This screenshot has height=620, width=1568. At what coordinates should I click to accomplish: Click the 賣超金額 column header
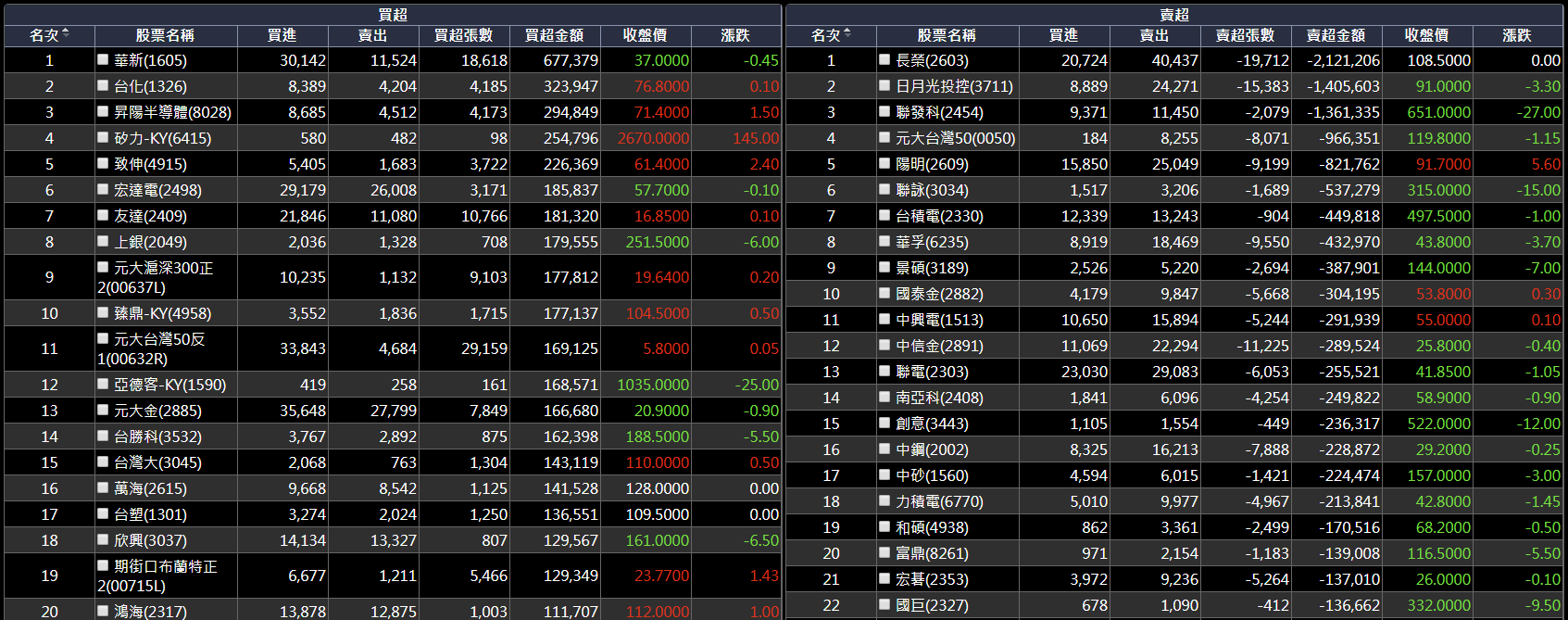click(1336, 35)
